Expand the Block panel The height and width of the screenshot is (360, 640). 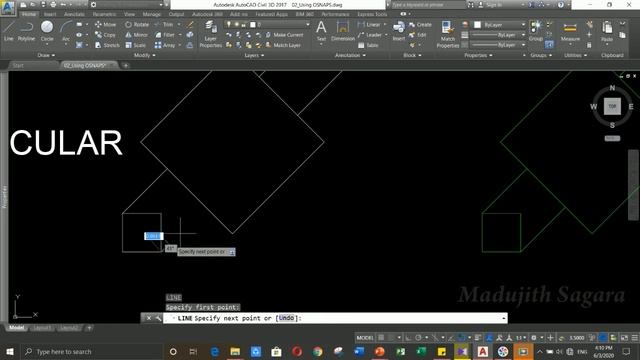click(x=411, y=55)
